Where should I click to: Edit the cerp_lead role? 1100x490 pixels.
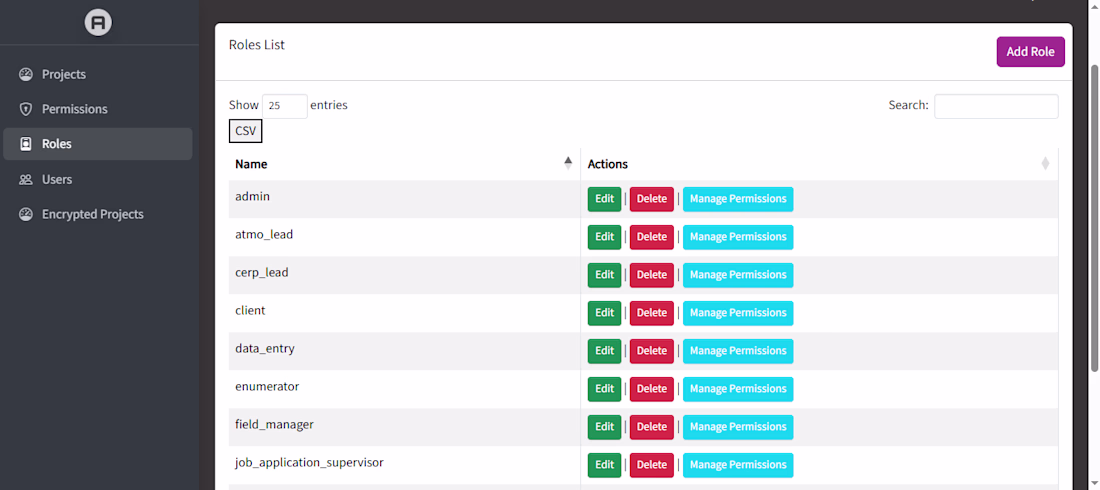[605, 274]
